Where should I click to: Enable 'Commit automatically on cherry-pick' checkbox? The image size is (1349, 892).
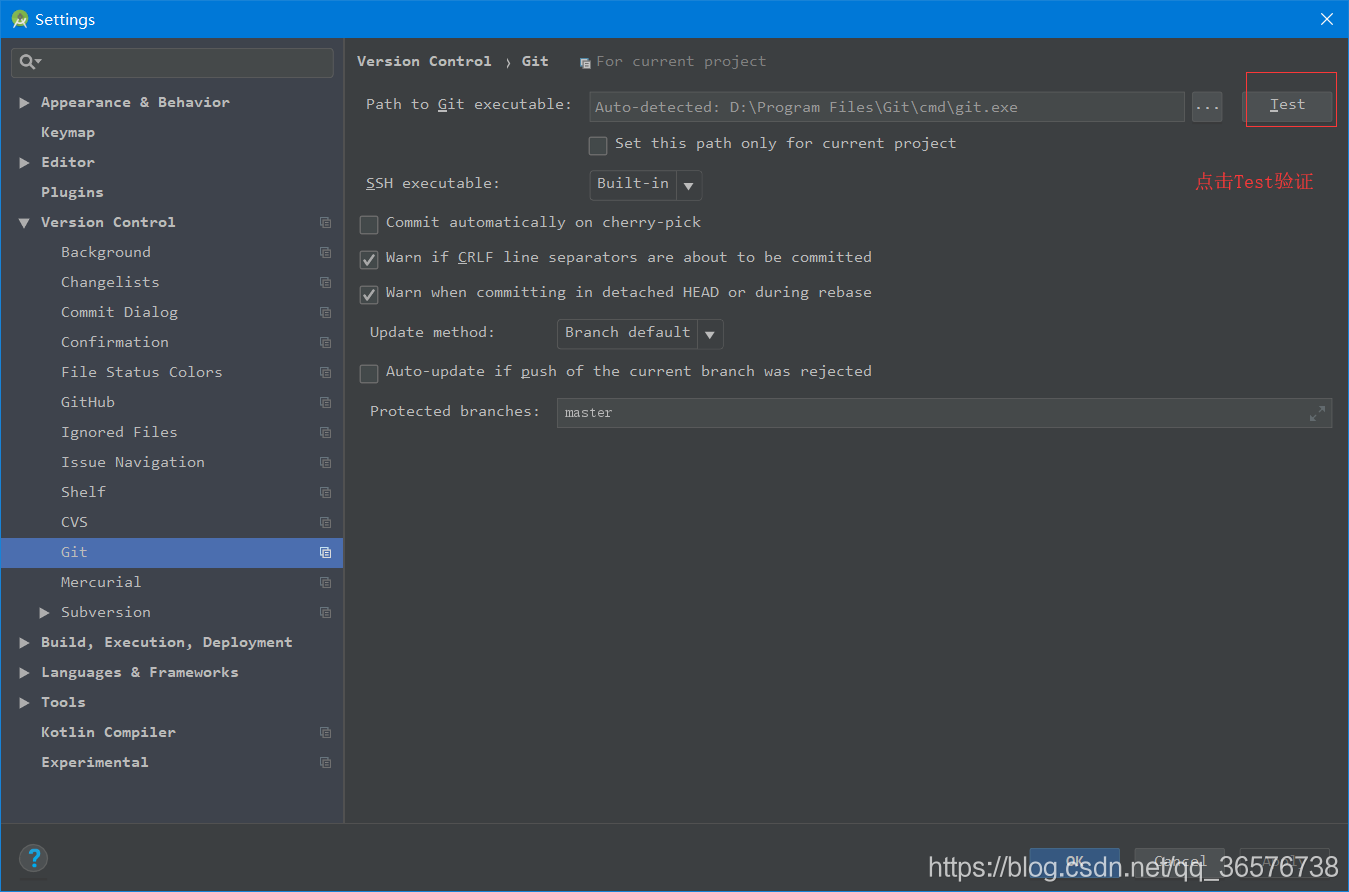pos(369,224)
